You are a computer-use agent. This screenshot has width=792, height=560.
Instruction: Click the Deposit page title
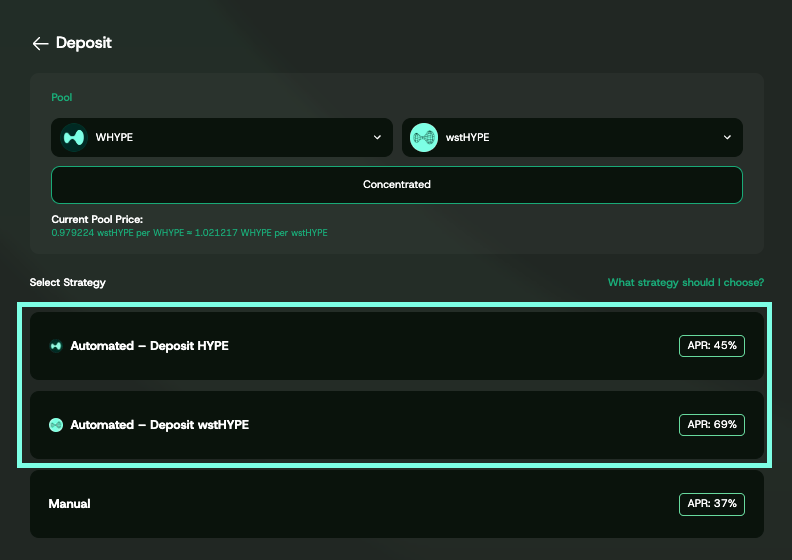click(x=84, y=43)
